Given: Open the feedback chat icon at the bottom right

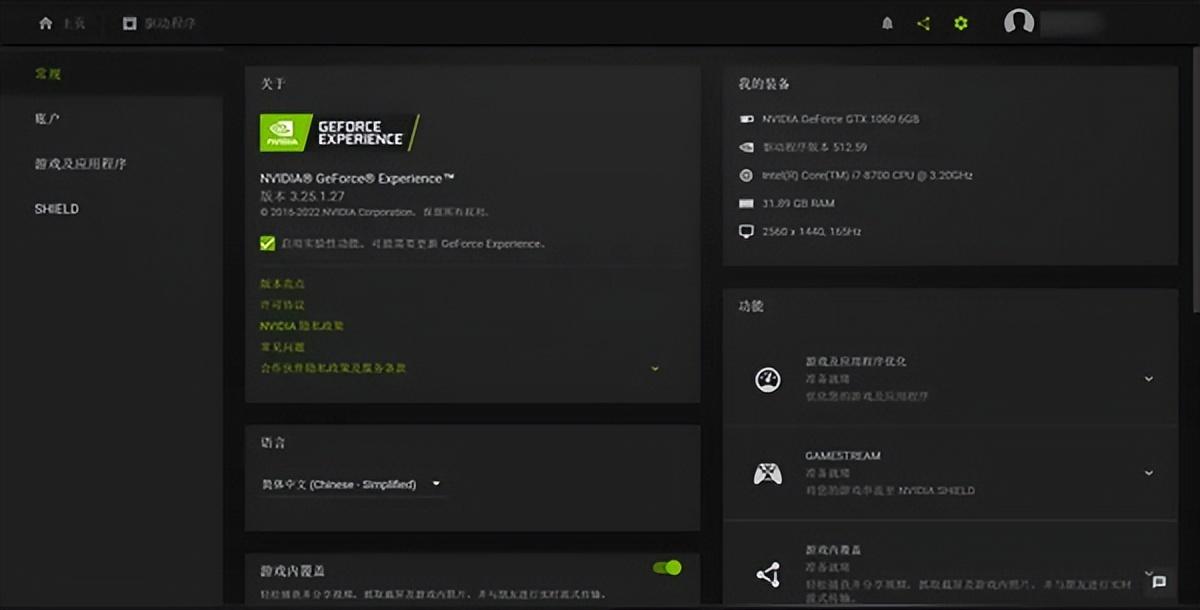Looking at the screenshot, I should tap(1160, 582).
